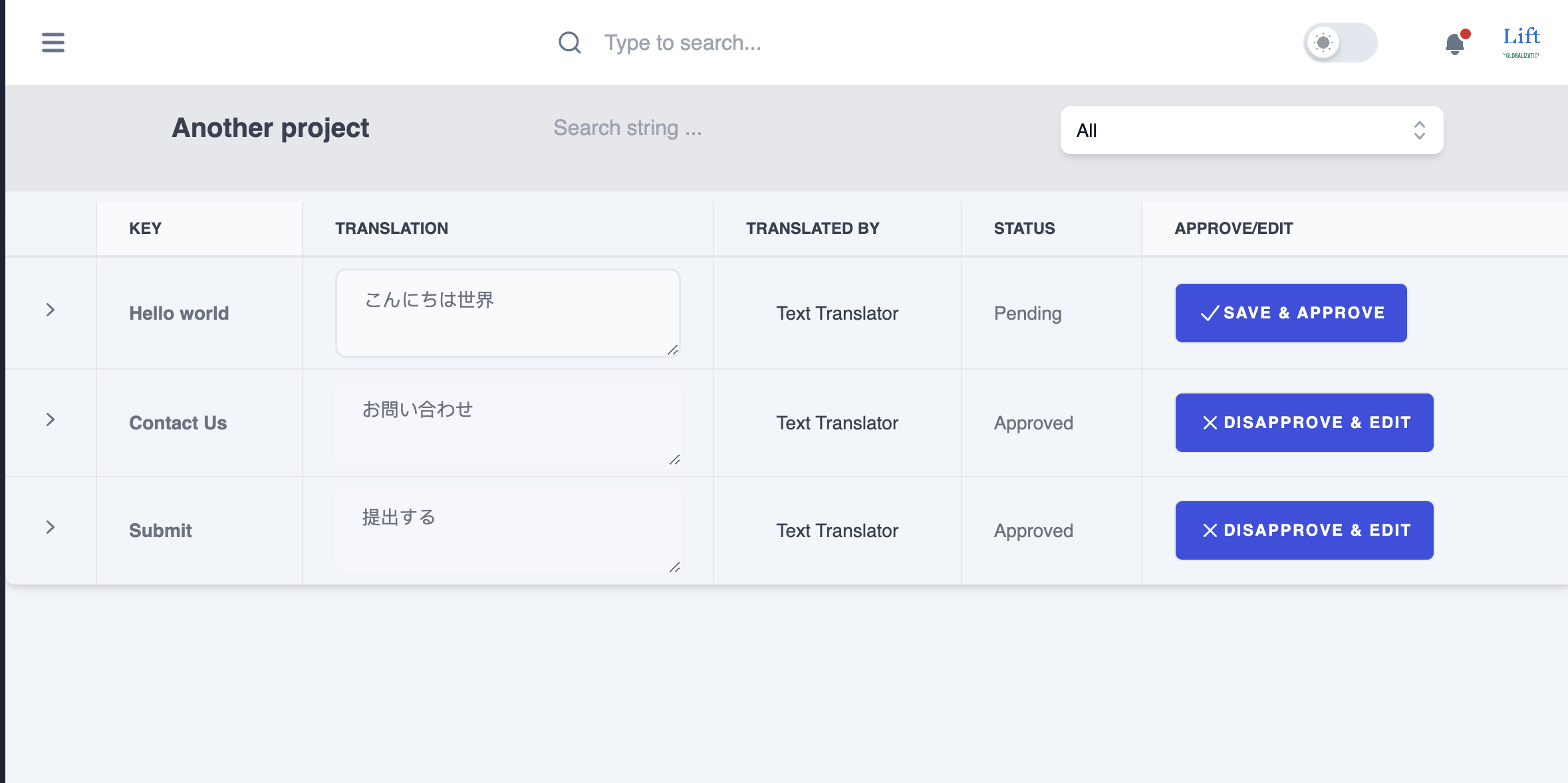Expand the Submit row
The width and height of the screenshot is (1568, 783).
tap(51, 527)
